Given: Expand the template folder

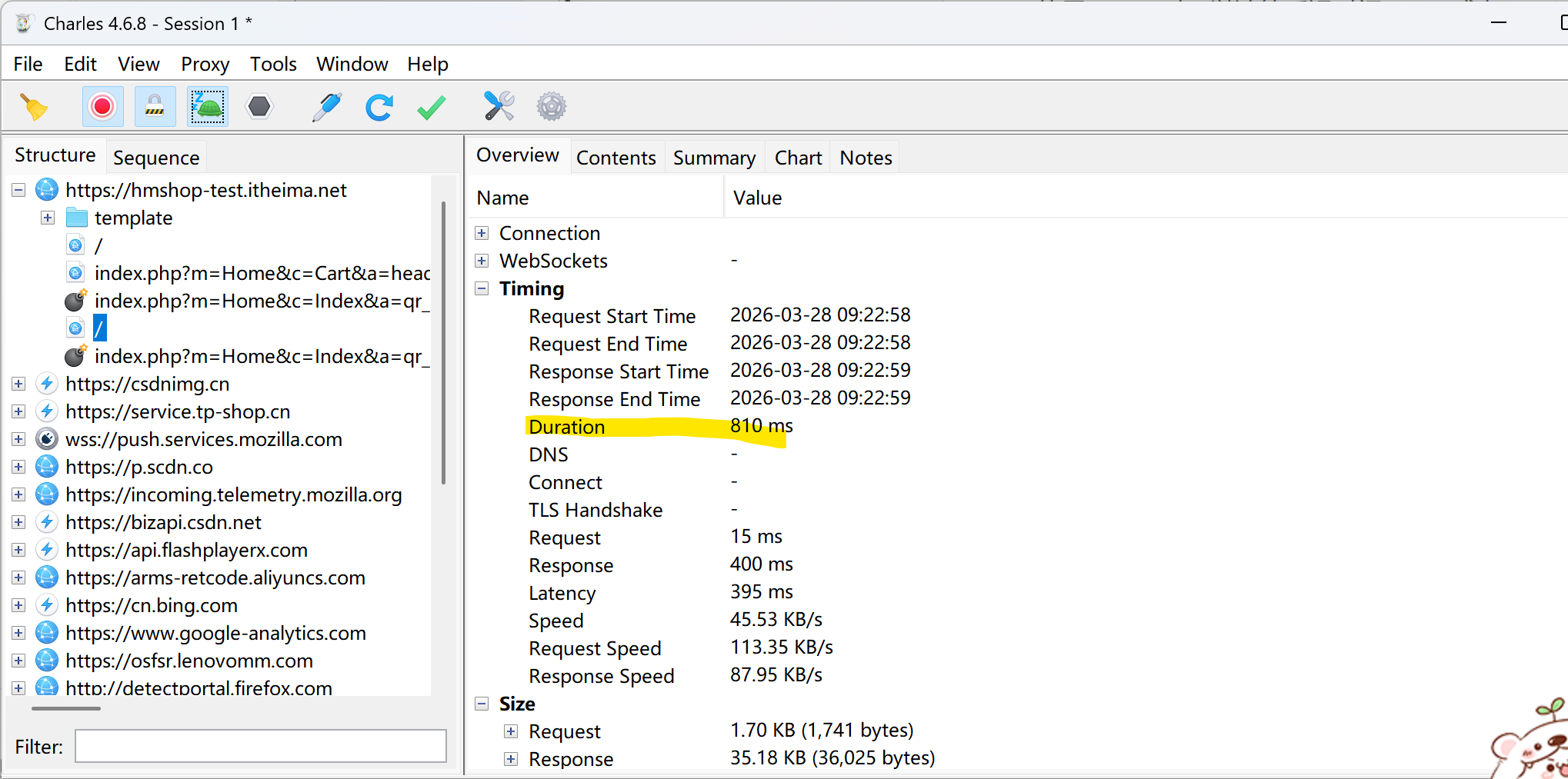Looking at the screenshot, I should 48,218.
